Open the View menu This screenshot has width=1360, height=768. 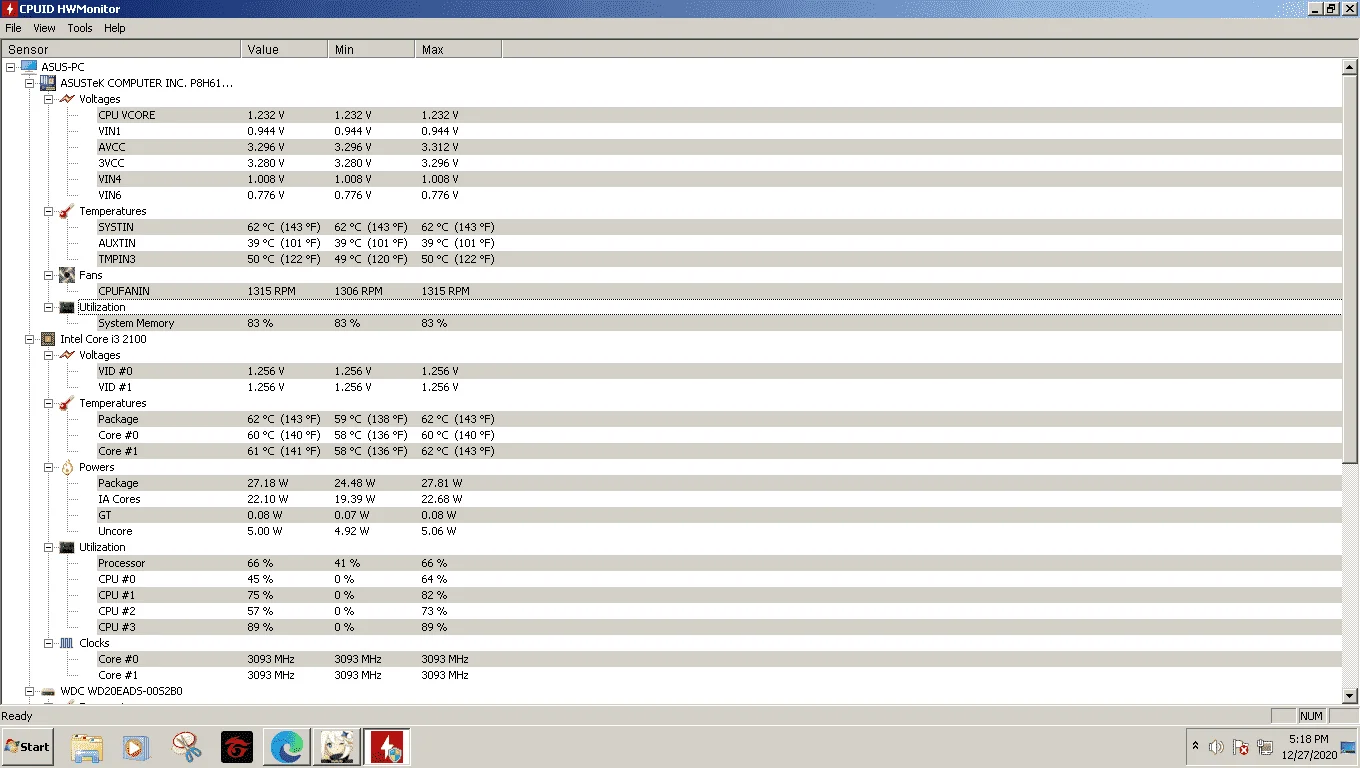[44, 28]
